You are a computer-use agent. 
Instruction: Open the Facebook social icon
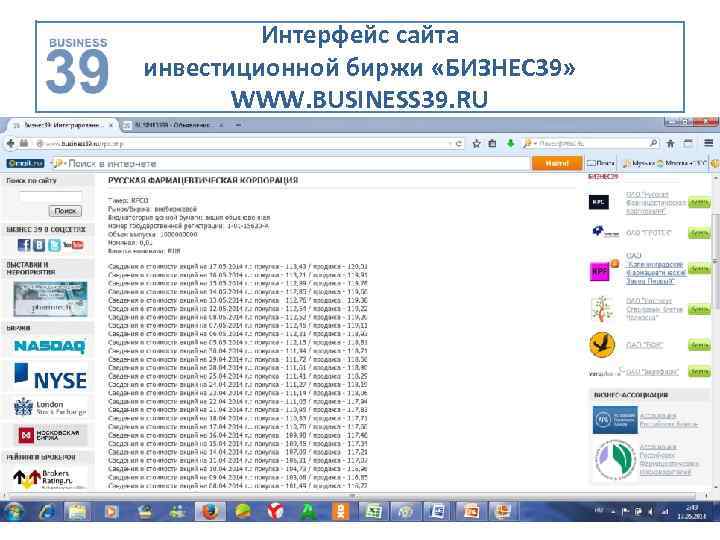pyautogui.click(x=24, y=245)
